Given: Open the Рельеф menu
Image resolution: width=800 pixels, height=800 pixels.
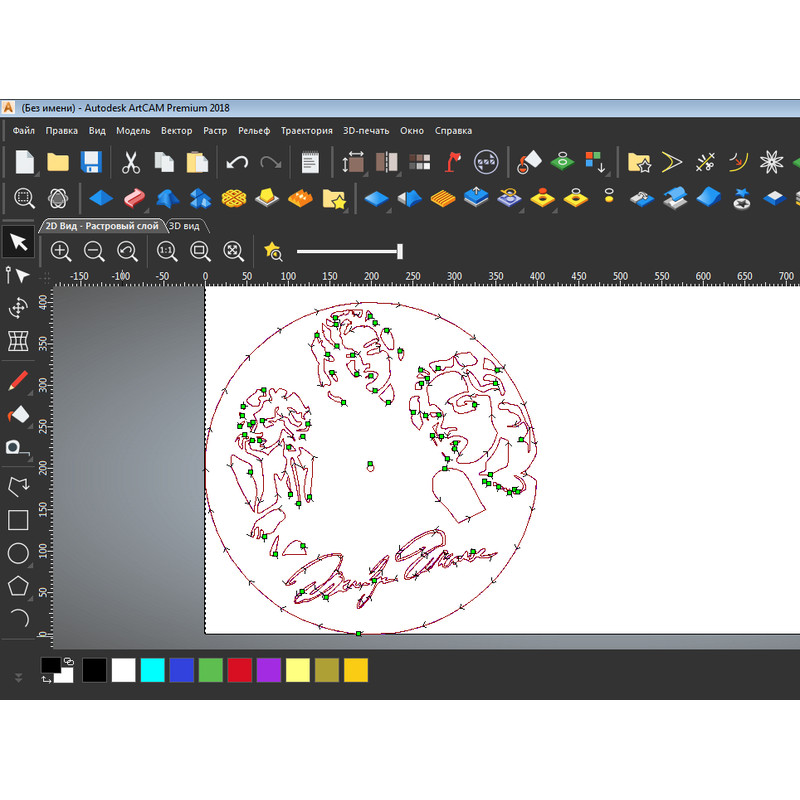Looking at the screenshot, I should coord(254,130).
